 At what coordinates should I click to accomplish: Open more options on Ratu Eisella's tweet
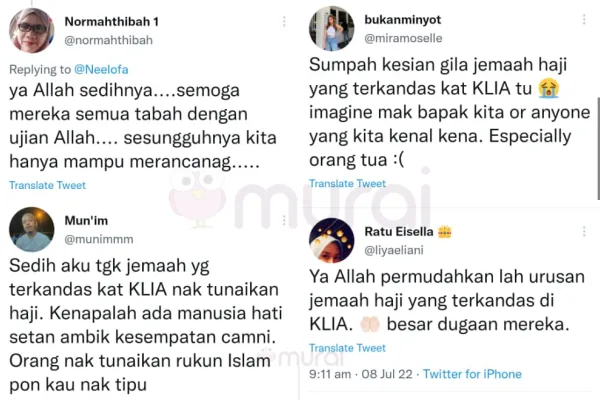tap(584, 231)
